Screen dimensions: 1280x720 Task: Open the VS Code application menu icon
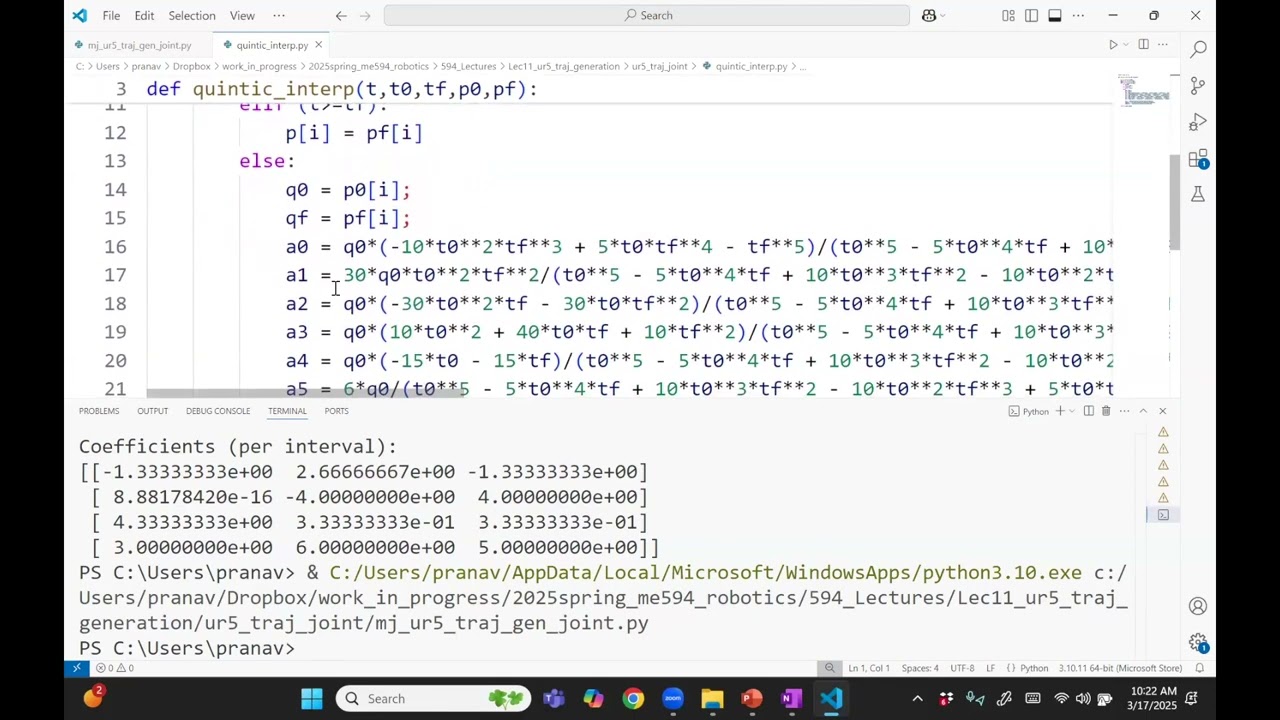[79, 15]
